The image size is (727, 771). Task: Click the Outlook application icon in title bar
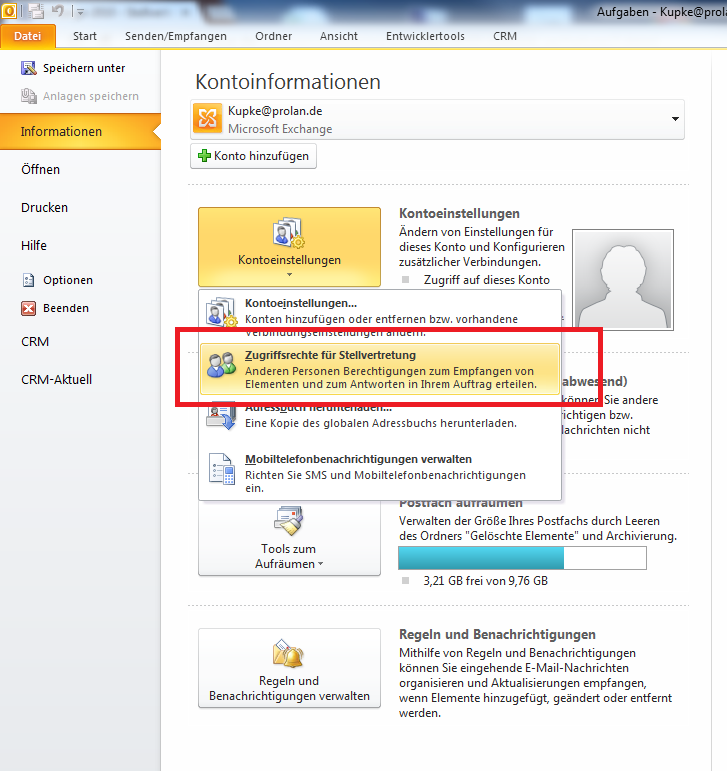(x=10, y=11)
